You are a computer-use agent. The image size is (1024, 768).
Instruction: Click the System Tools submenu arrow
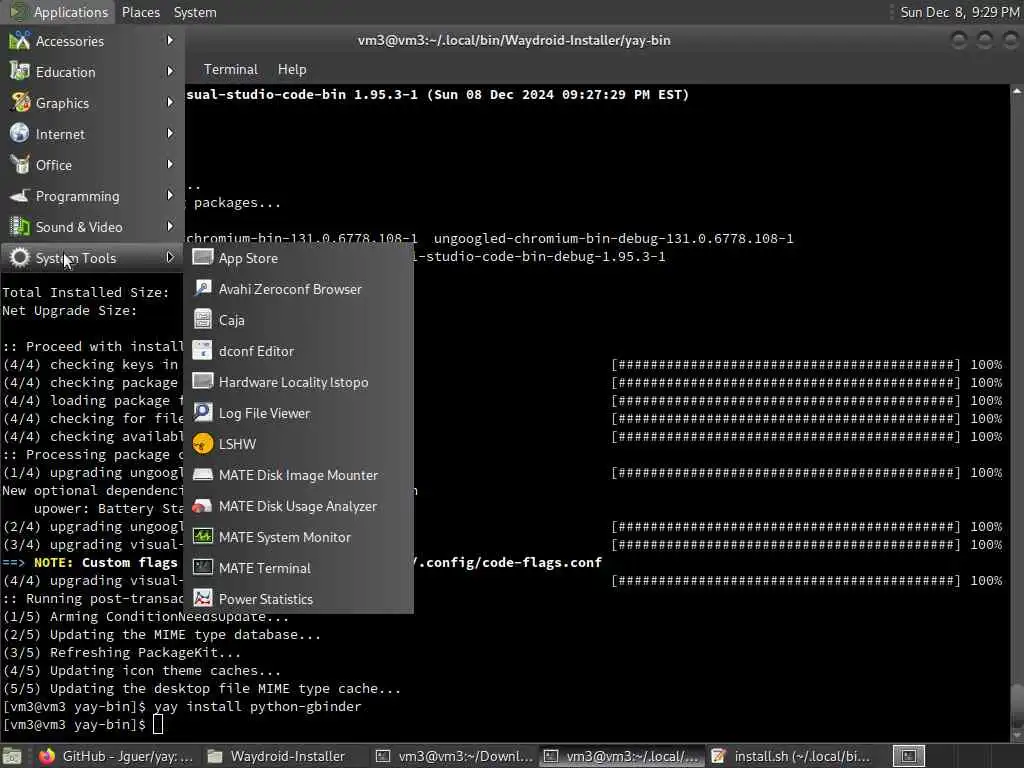(170, 257)
